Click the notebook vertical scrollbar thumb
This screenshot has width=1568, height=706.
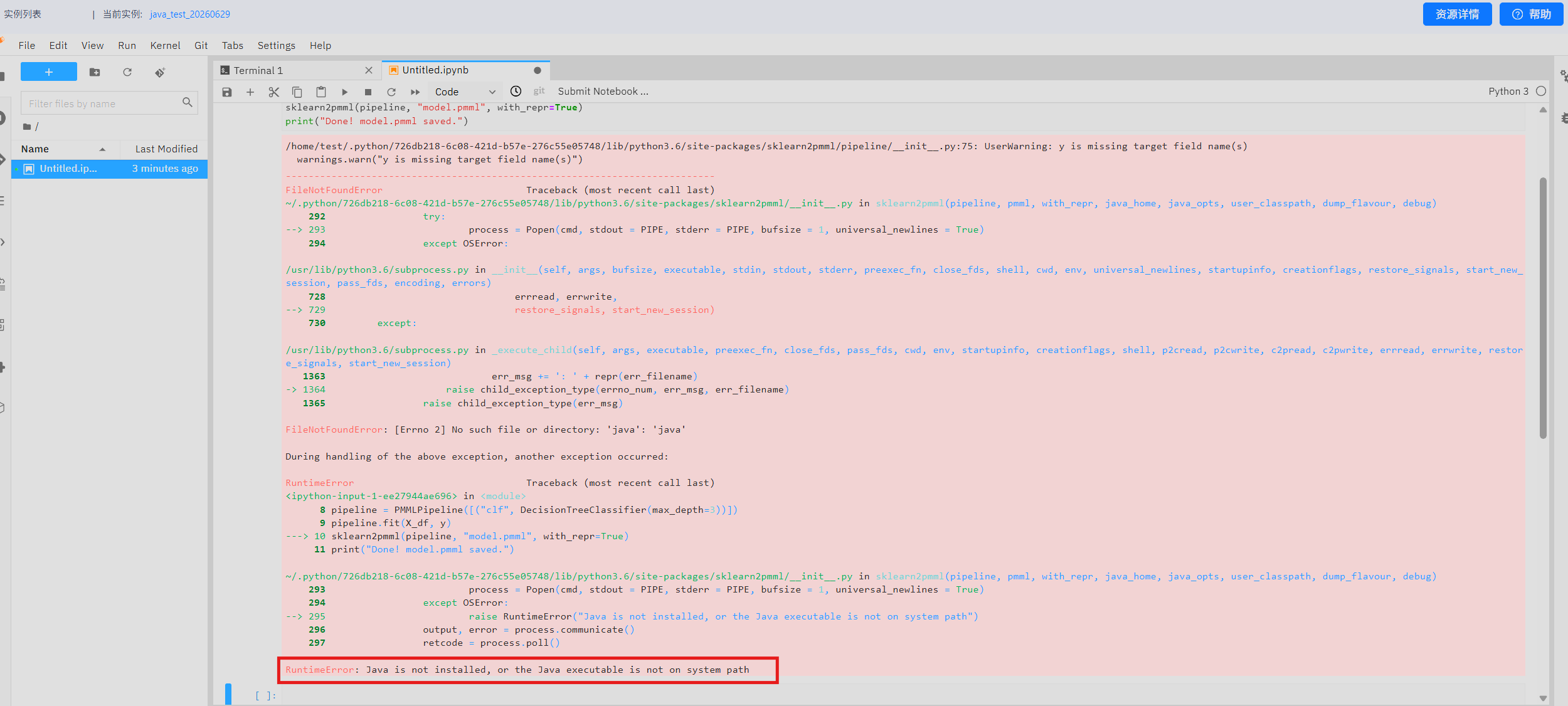1543,308
